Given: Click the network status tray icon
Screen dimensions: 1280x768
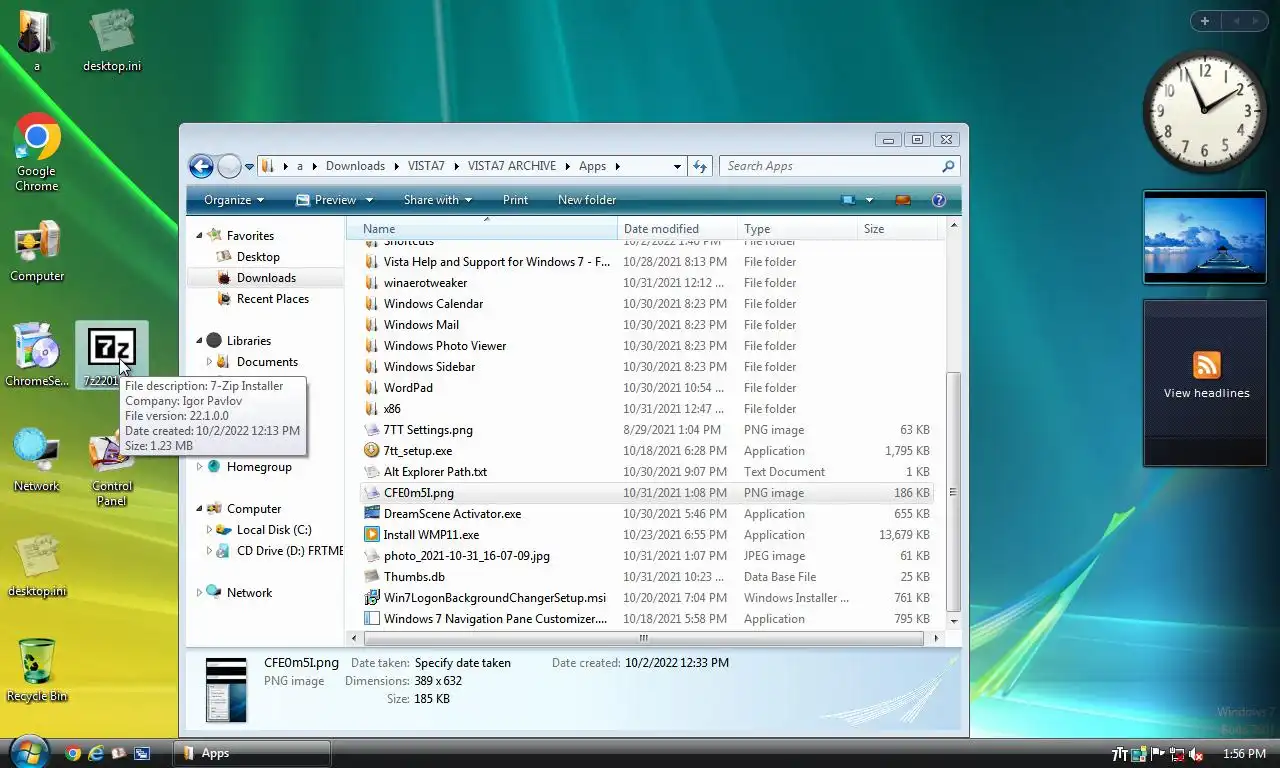Looking at the screenshot, I should (1177, 754).
